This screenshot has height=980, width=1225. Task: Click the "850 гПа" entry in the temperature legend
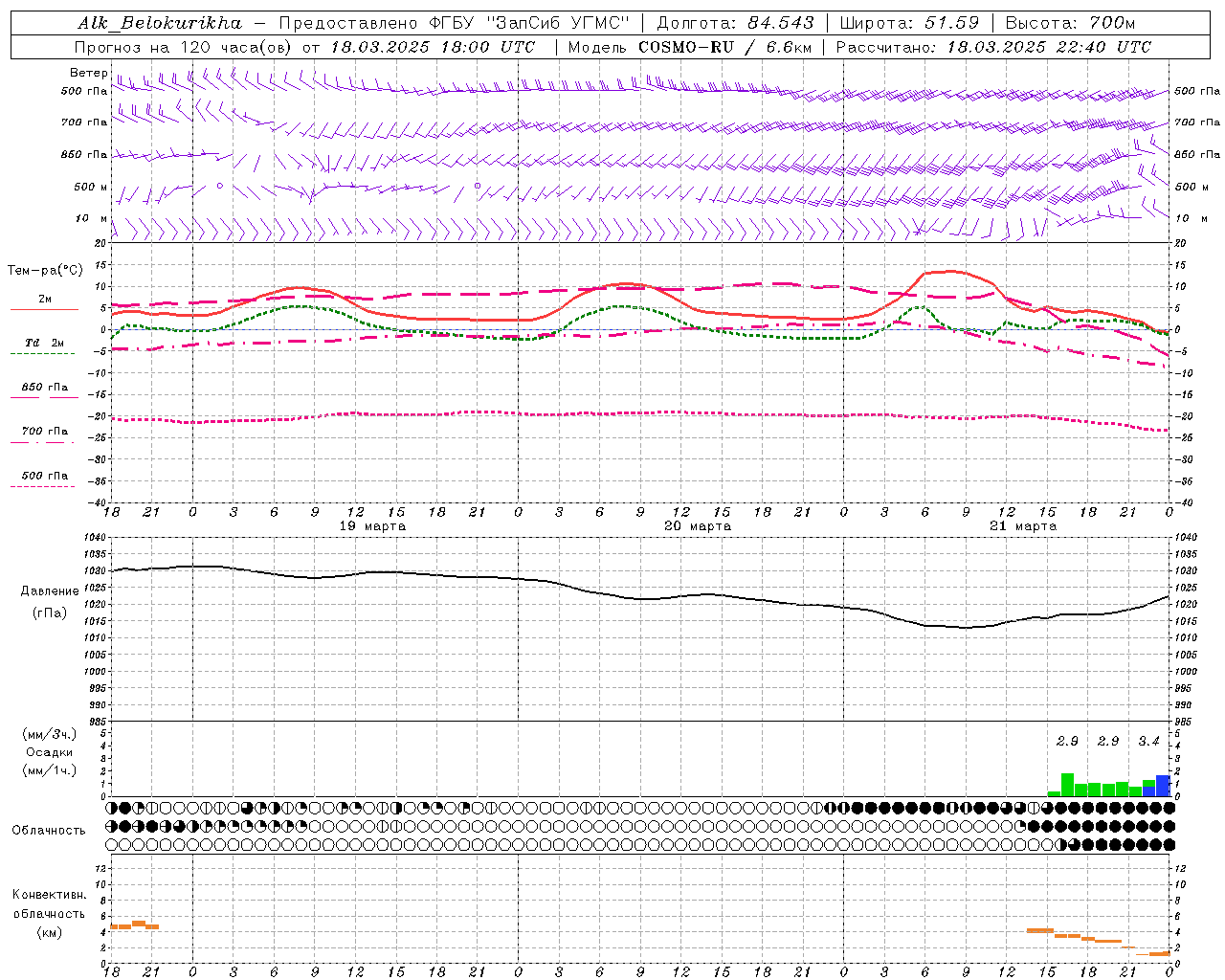pyautogui.click(x=45, y=388)
